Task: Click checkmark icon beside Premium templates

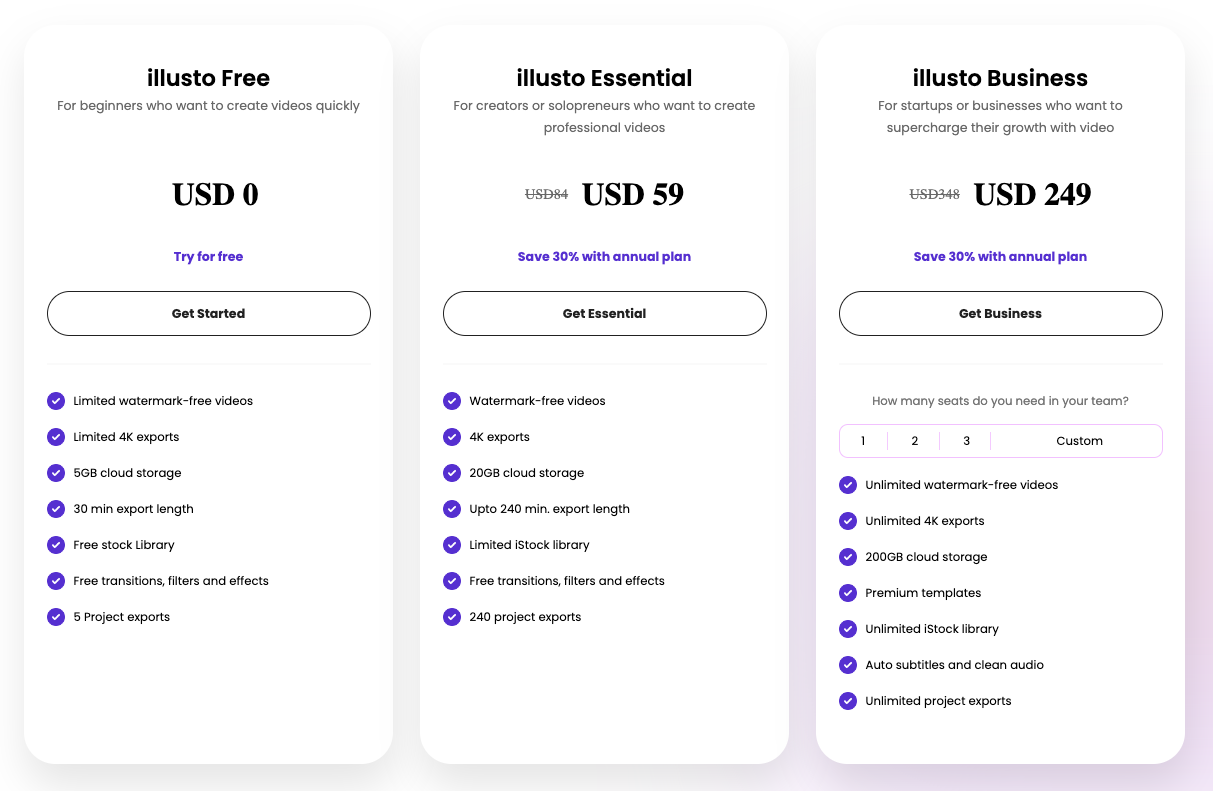Action: tap(848, 593)
